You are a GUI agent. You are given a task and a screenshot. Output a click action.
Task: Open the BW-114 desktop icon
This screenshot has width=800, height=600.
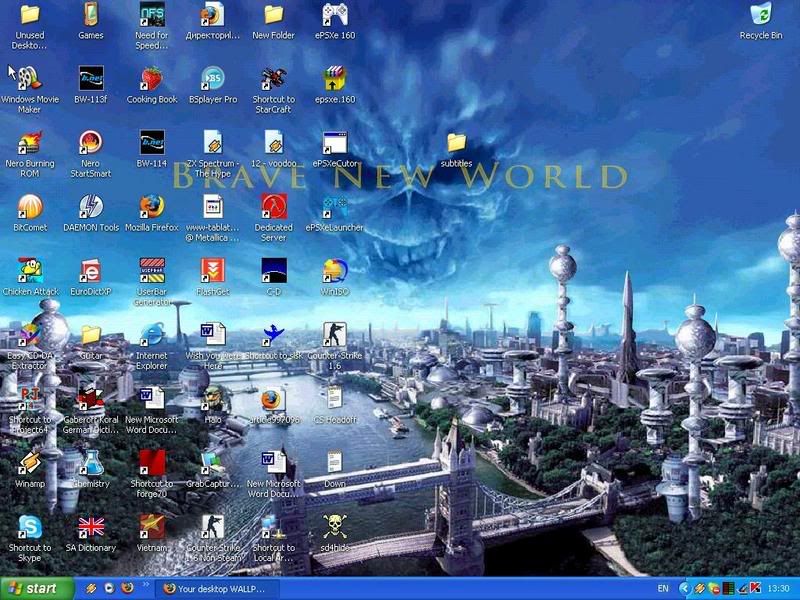click(152, 143)
